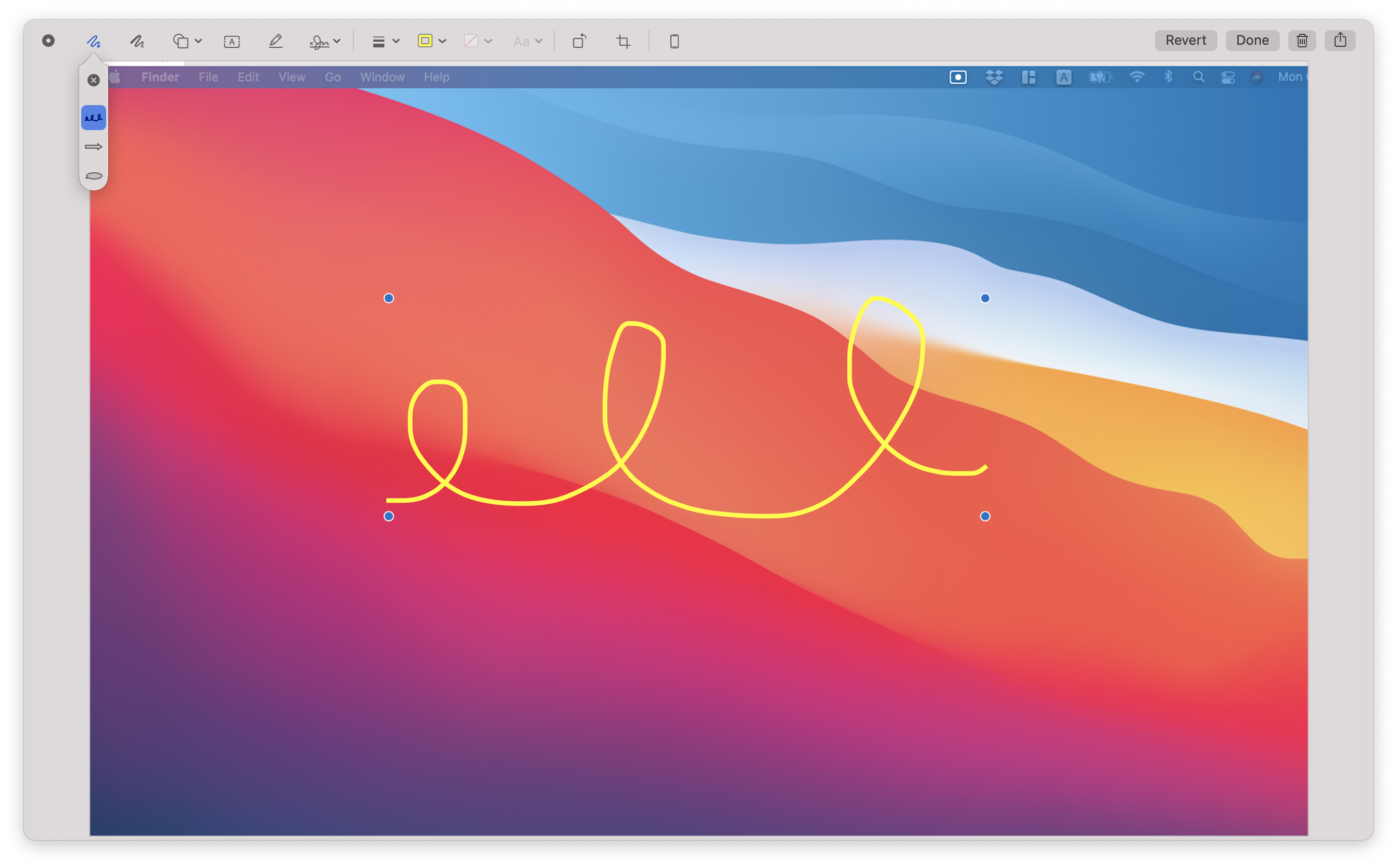Image resolution: width=1397 pixels, height=868 pixels.
Task: Click the Go menu in screenshot
Action: click(333, 77)
